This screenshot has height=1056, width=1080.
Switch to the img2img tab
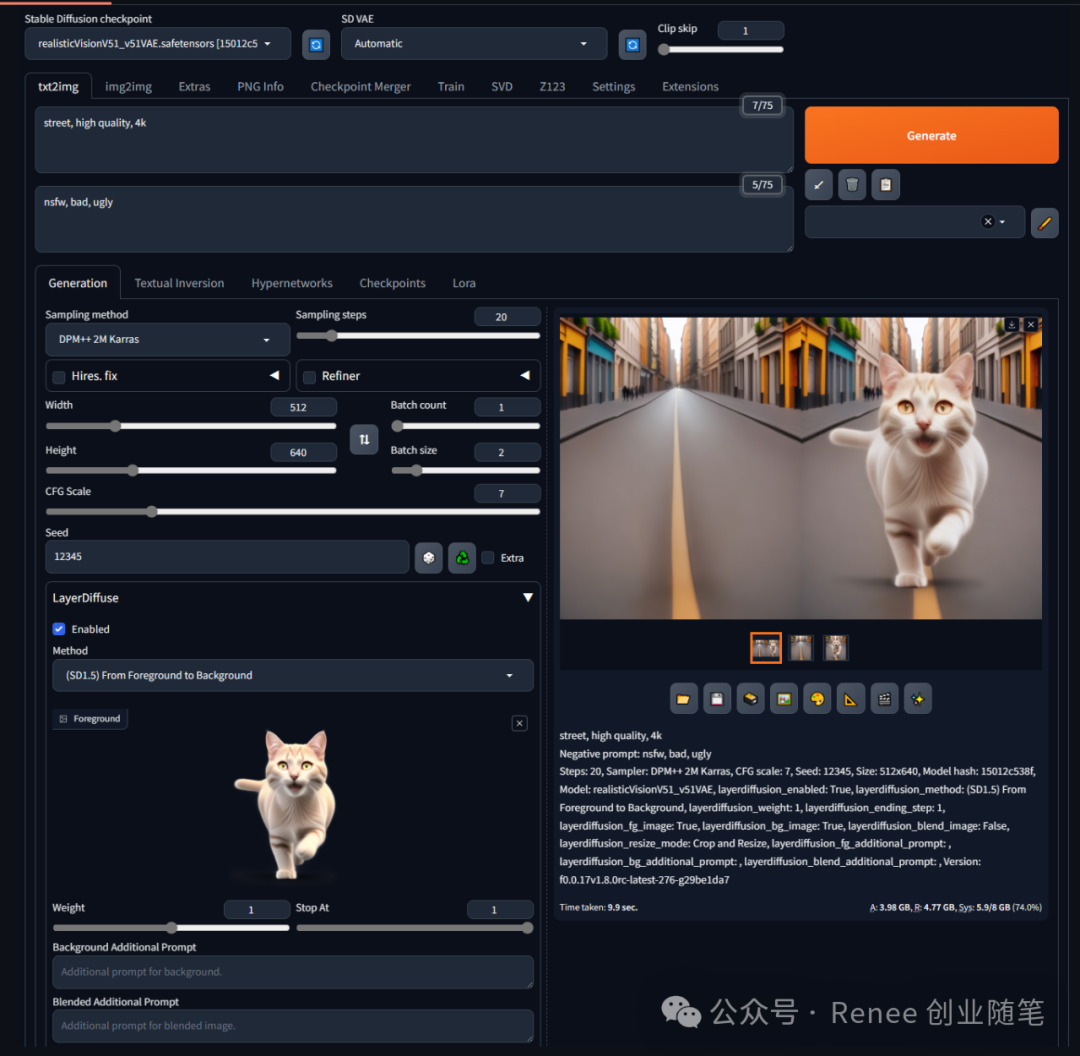click(128, 87)
